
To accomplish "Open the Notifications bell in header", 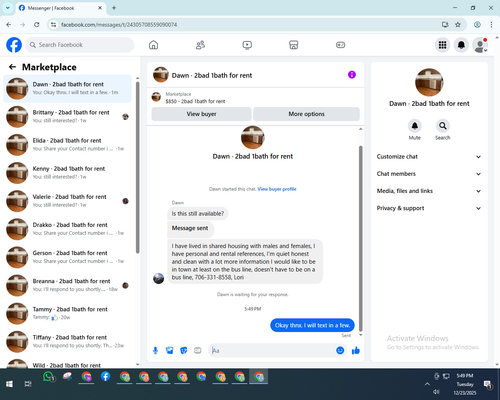I will tap(461, 45).
